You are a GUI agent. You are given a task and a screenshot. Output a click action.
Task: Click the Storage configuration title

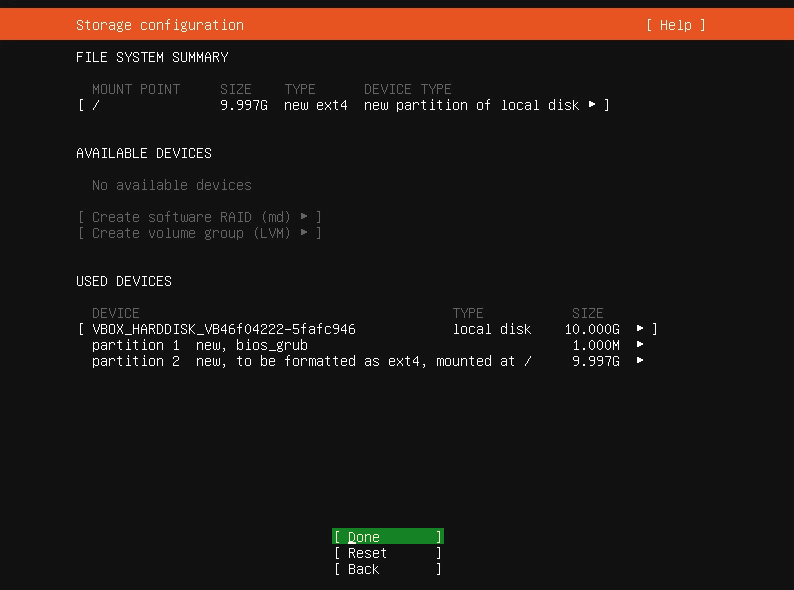tap(160, 25)
